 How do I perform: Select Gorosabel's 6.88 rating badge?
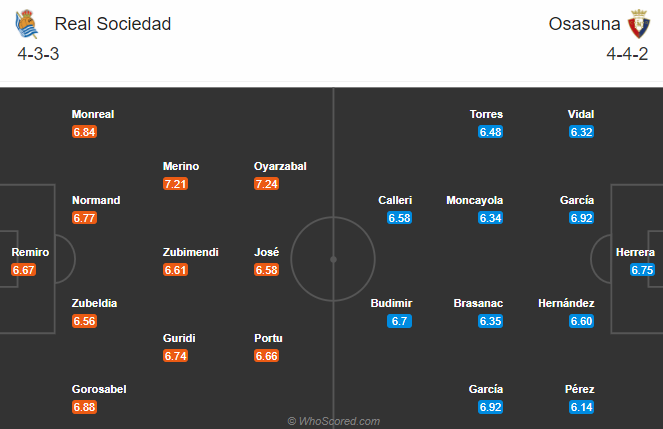84,407
